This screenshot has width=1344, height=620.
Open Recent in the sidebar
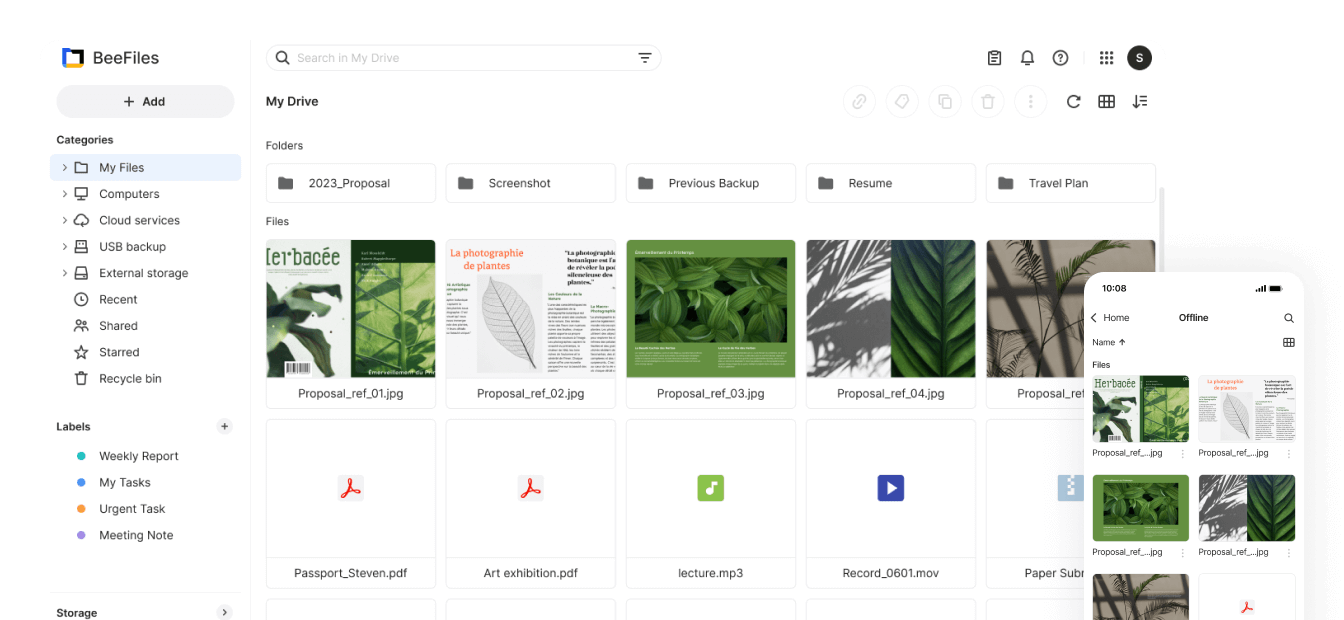pyautogui.click(x=118, y=300)
